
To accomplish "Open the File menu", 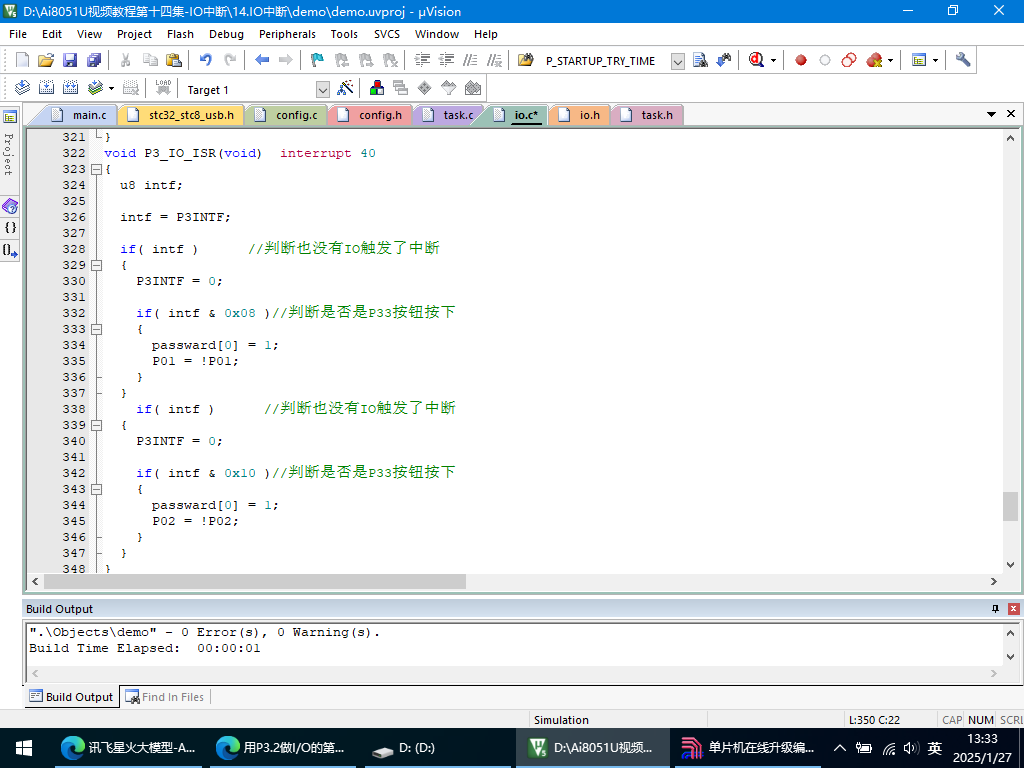I will click(x=18, y=34).
